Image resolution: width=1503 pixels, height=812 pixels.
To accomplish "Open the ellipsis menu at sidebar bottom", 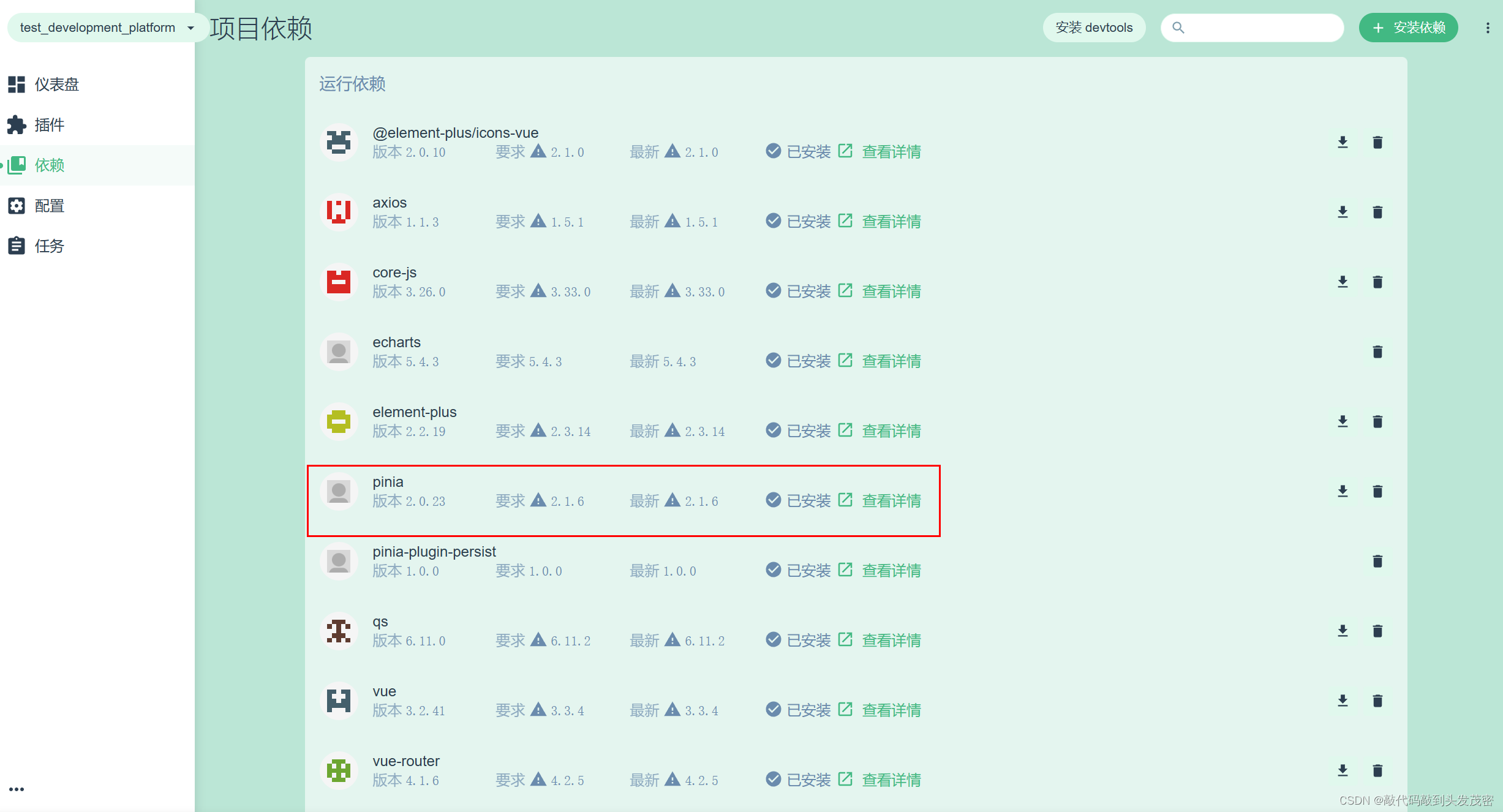I will pyautogui.click(x=17, y=789).
